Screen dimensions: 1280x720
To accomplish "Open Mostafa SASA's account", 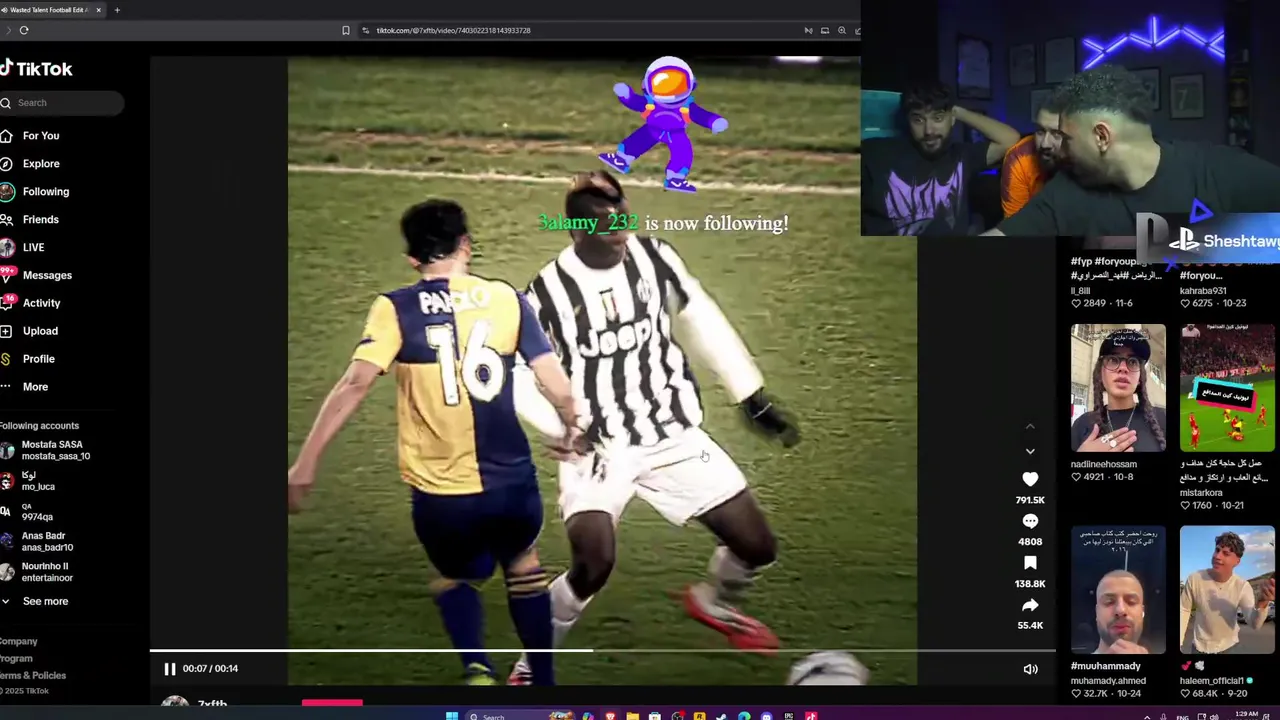I will [x=46, y=450].
